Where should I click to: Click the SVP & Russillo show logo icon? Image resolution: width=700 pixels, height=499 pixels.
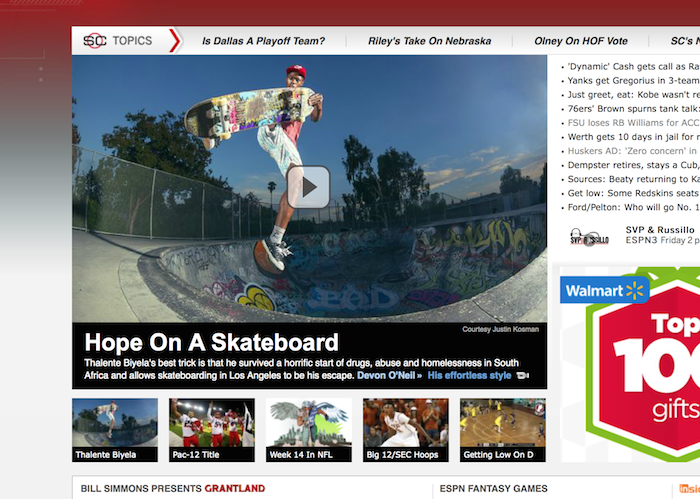589,237
